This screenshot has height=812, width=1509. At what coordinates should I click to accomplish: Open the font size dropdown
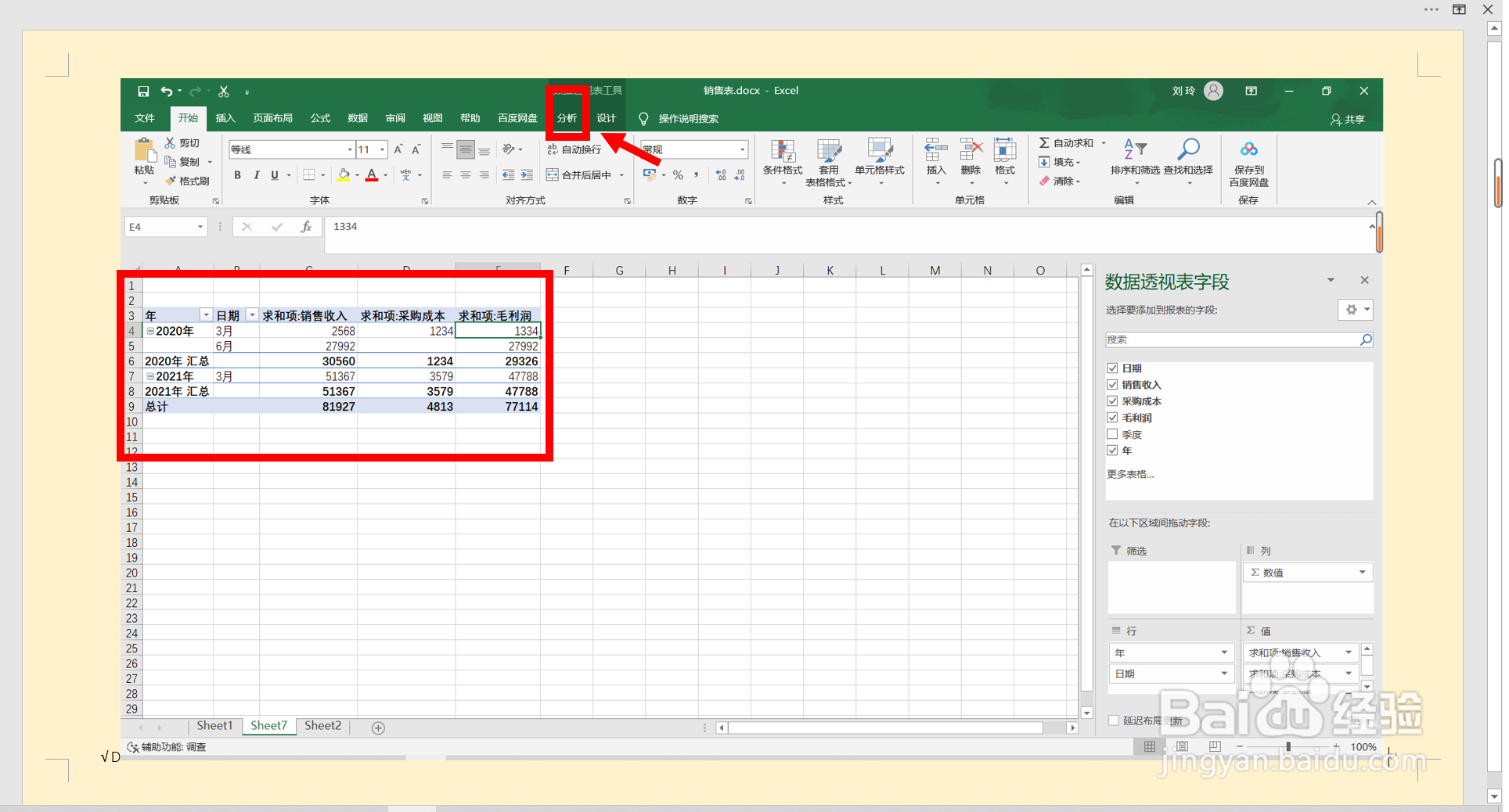pyautogui.click(x=383, y=149)
